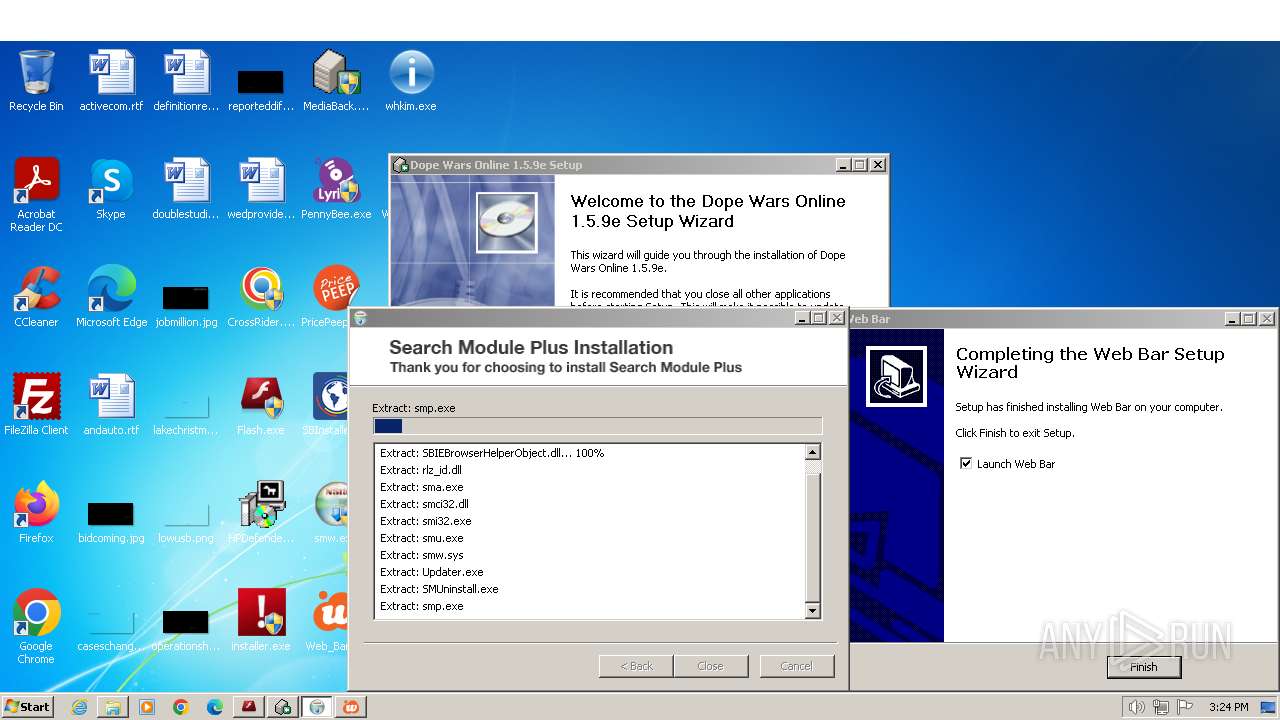The image size is (1280, 720).
Task: Open volume control in system tray
Action: 1136,707
